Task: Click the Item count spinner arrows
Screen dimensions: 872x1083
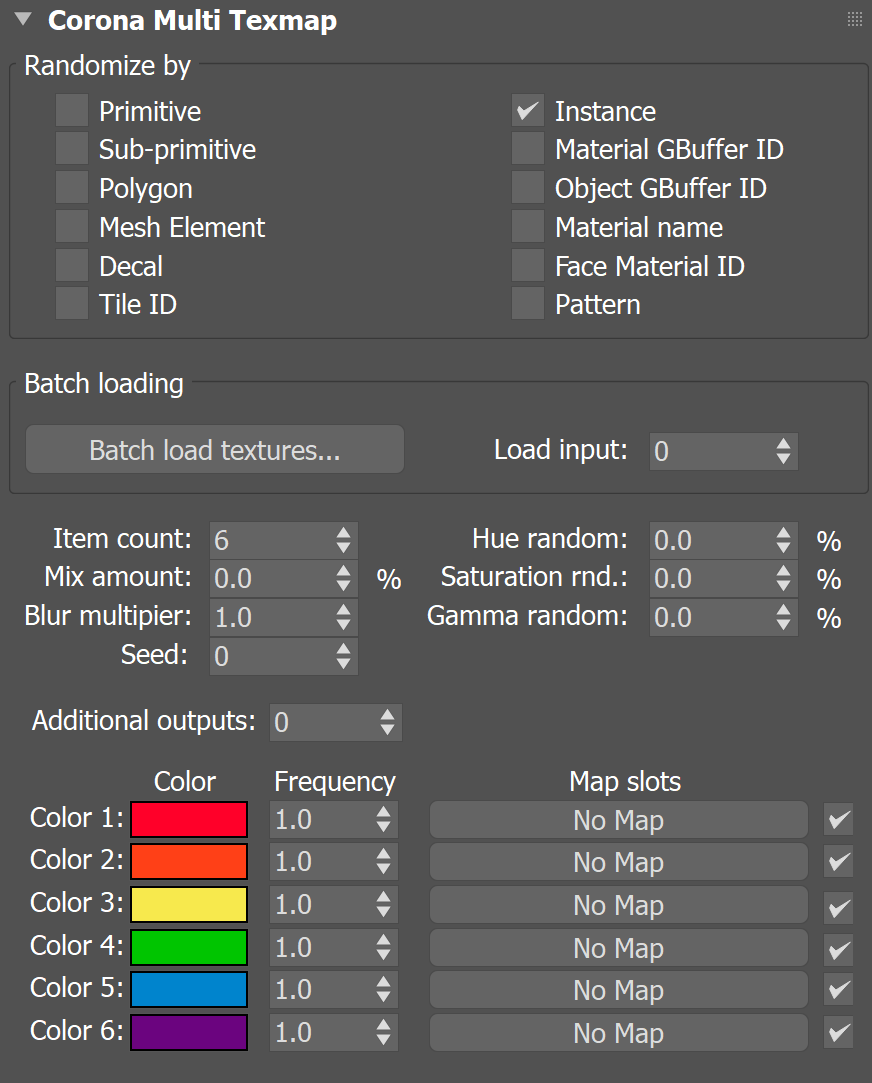Action: tap(344, 539)
